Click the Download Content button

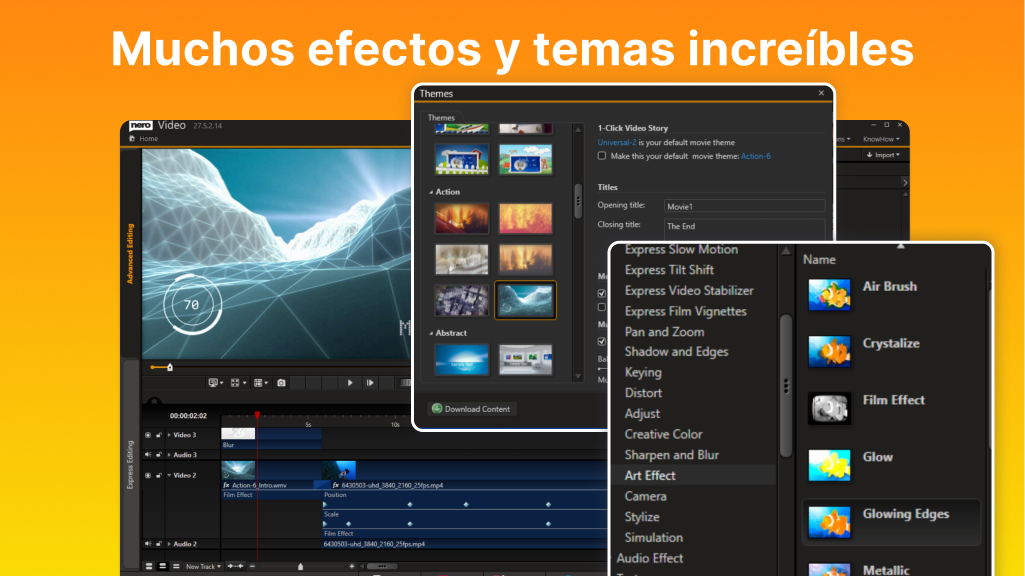pyautogui.click(x=472, y=408)
